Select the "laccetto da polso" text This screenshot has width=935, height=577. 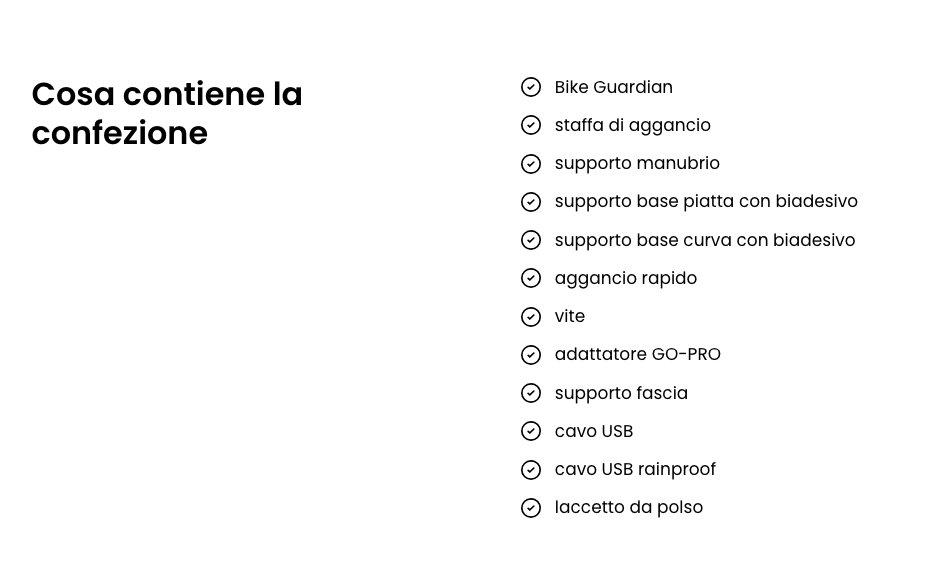click(628, 507)
